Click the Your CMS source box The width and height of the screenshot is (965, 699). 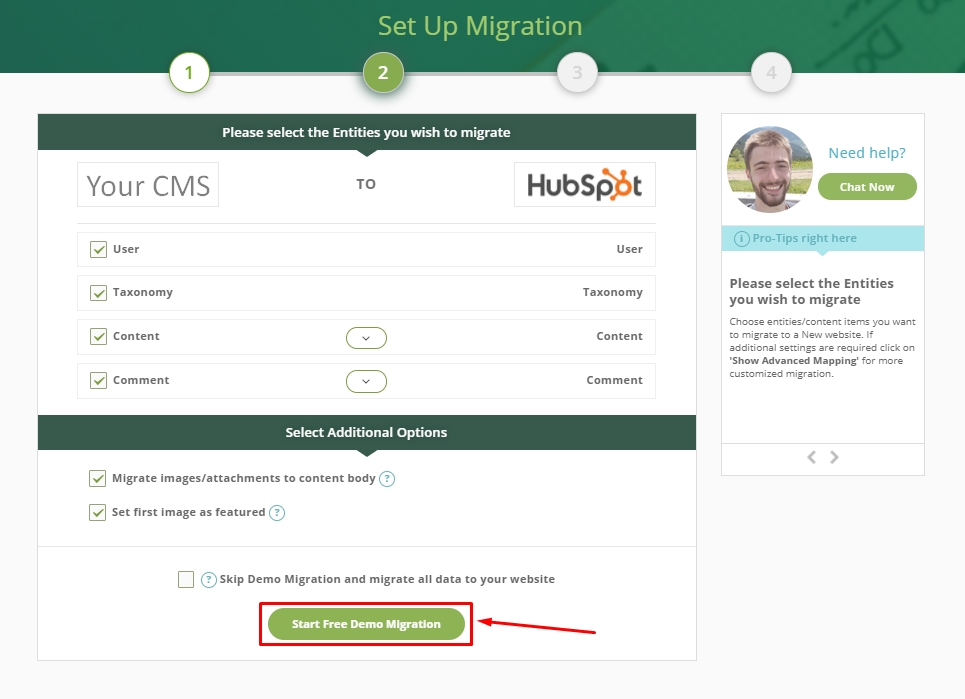coord(148,185)
